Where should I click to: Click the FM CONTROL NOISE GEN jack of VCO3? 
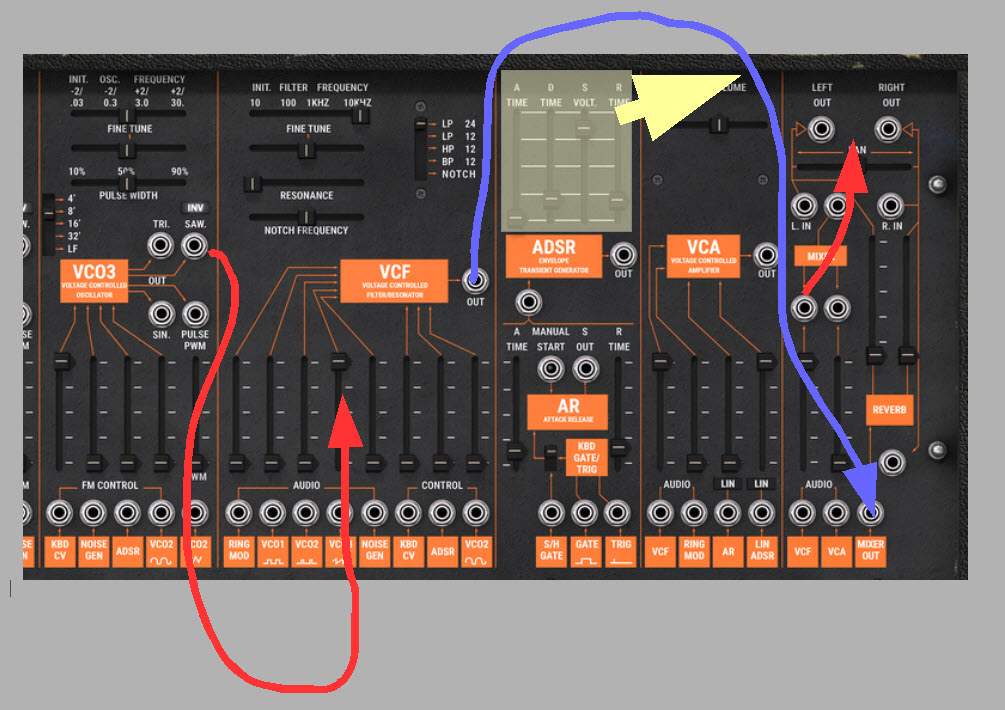coord(94,513)
